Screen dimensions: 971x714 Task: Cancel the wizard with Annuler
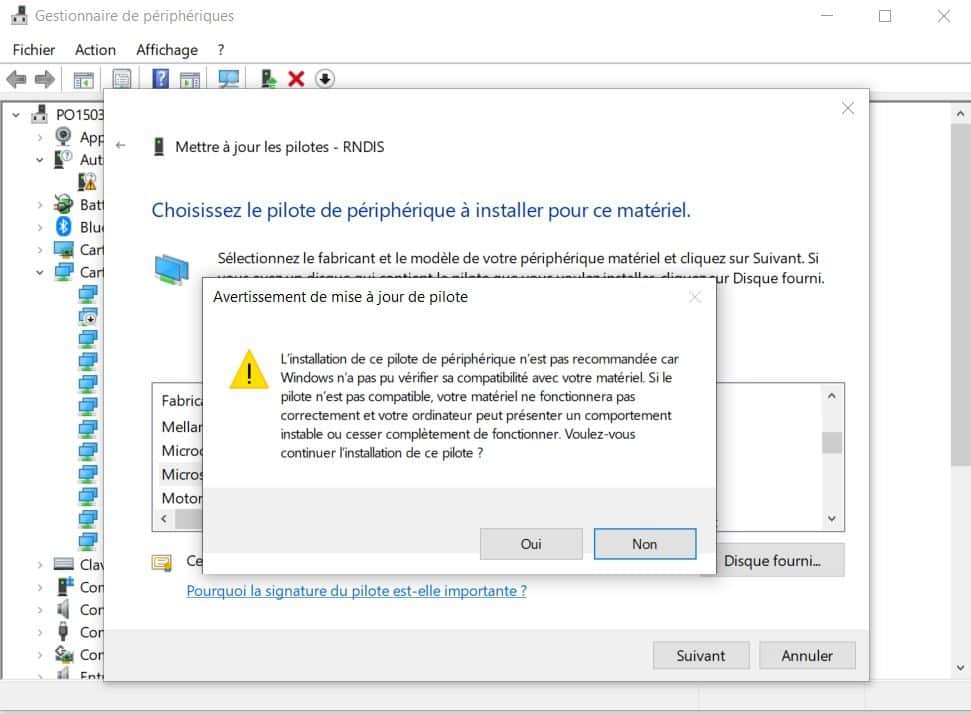807,655
